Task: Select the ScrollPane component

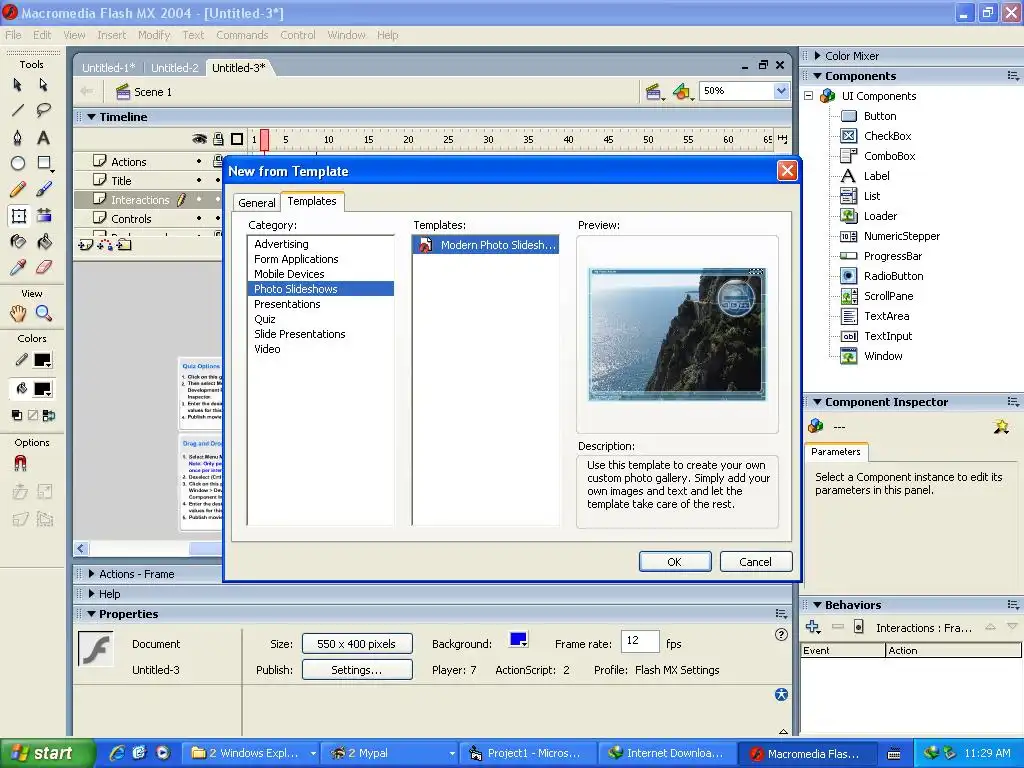Action: pyautogui.click(x=888, y=296)
